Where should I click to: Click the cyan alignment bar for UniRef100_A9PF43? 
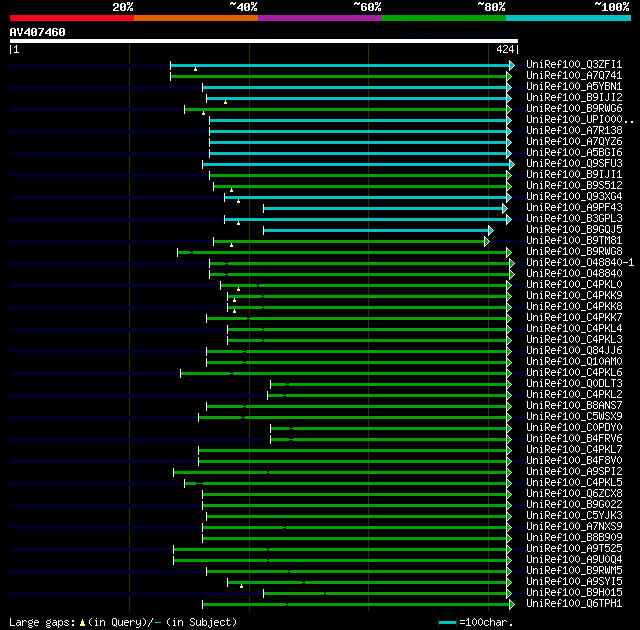(x=385, y=209)
